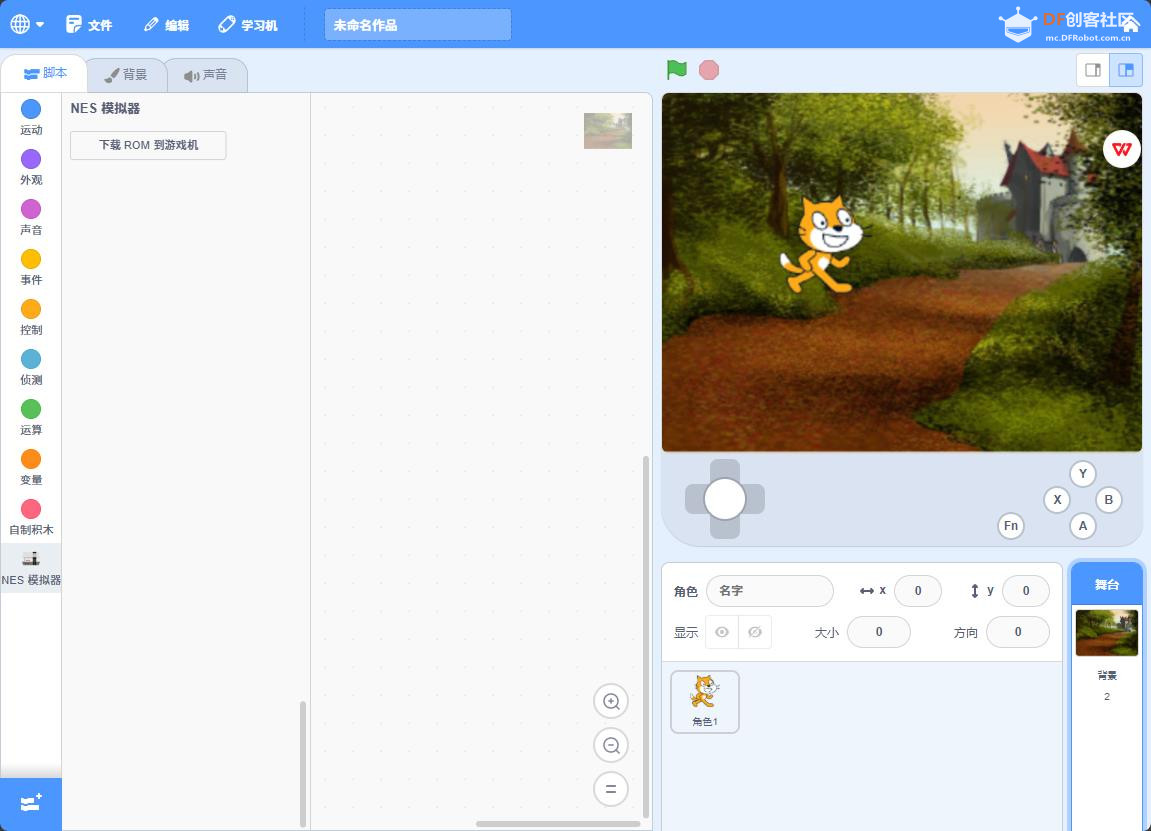
Task: Switch to large stage layout
Action: [x=1125, y=70]
